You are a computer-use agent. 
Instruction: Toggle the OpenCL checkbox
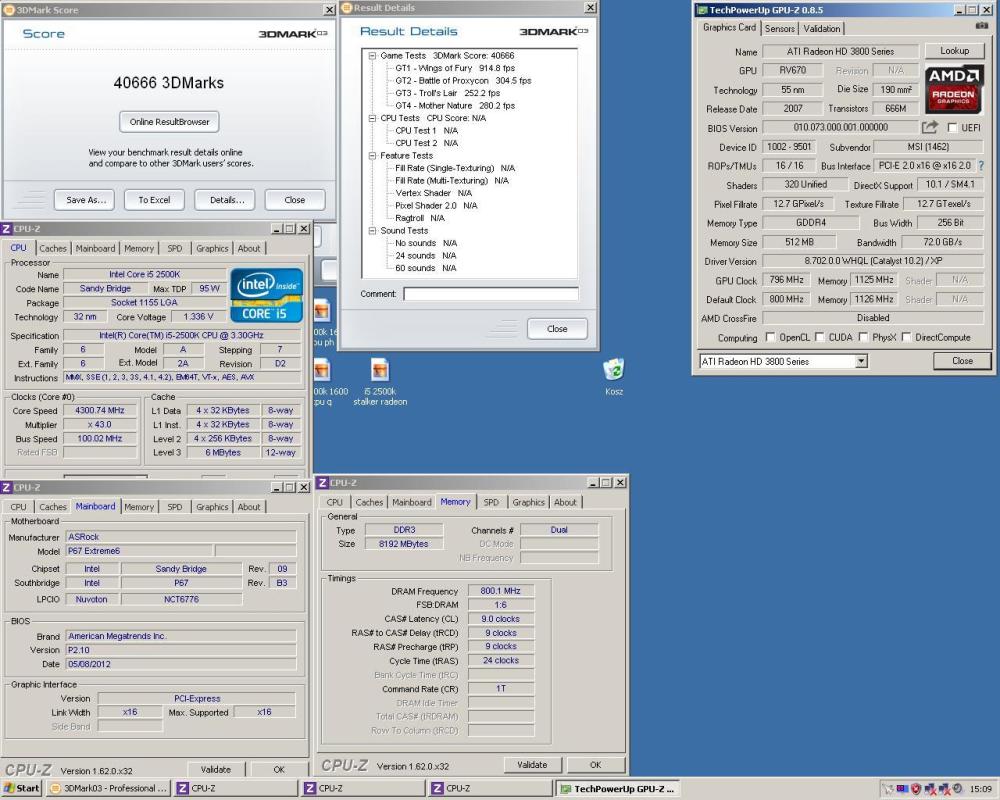pyautogui.click(x=770, y=337)
